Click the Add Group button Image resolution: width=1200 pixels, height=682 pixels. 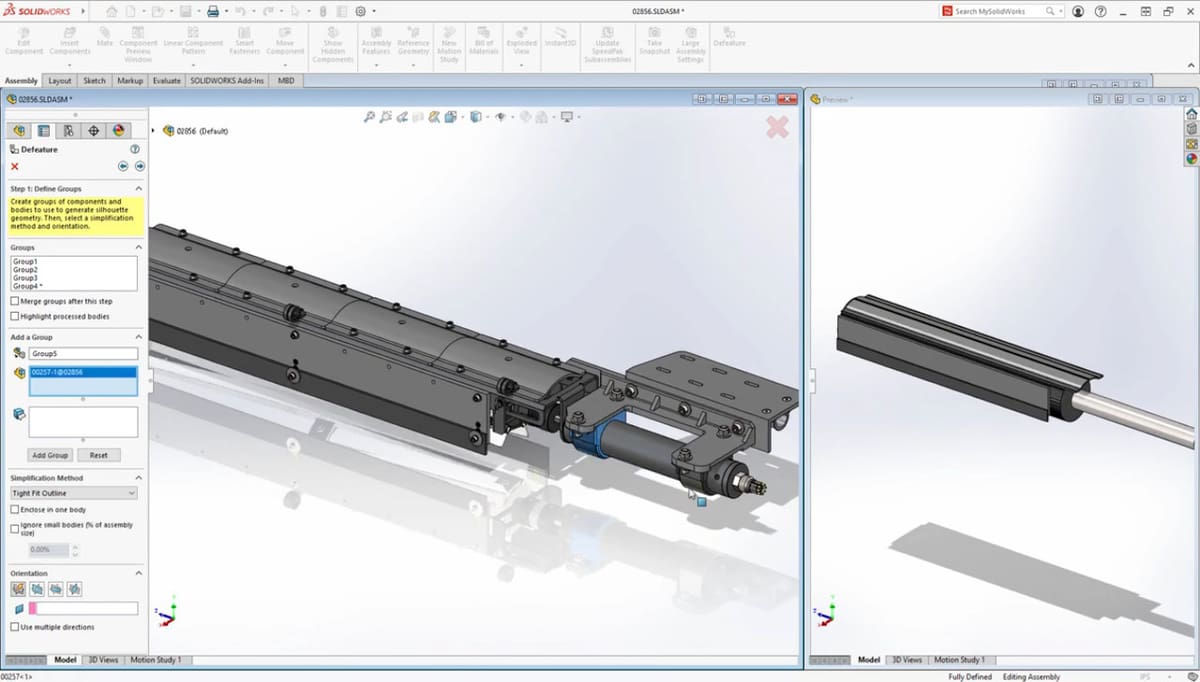click(51, 455)
